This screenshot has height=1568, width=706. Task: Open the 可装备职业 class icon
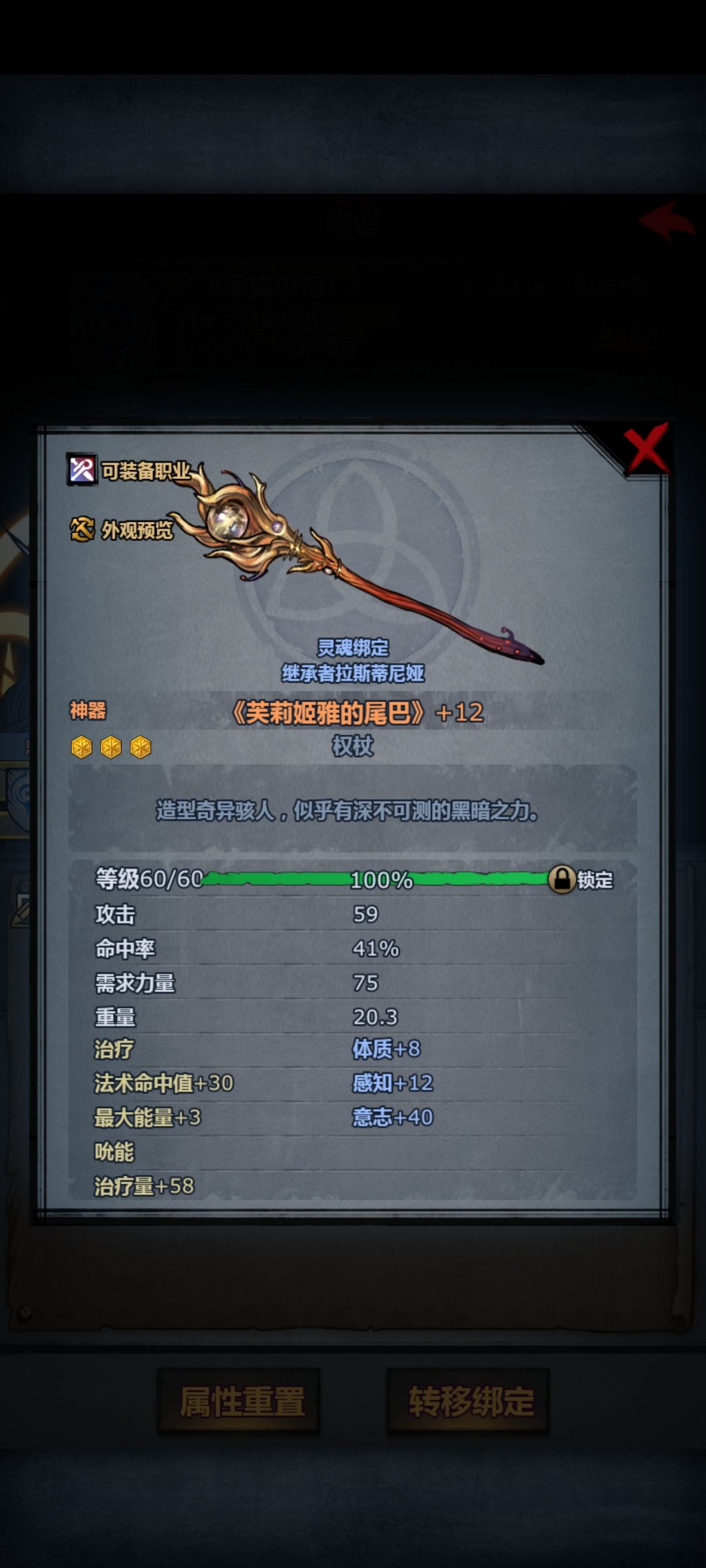tap(82, 469)
